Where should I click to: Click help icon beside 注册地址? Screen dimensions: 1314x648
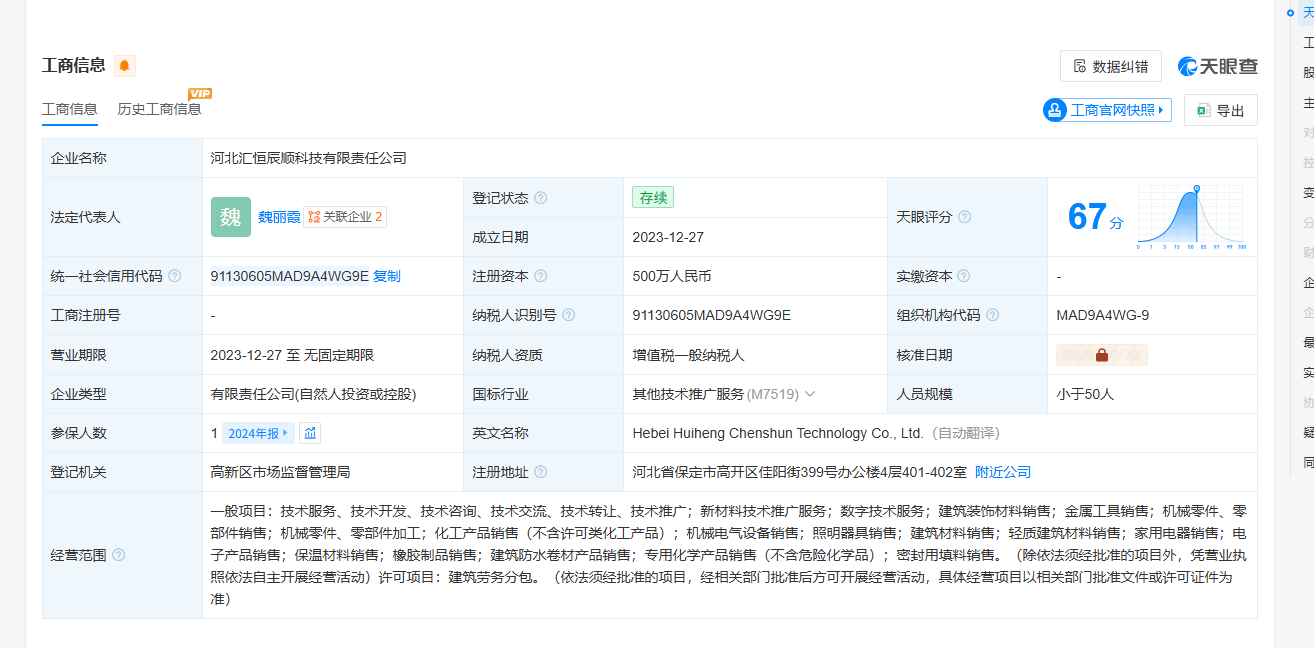pyautogui.click(x=541, y=472)
